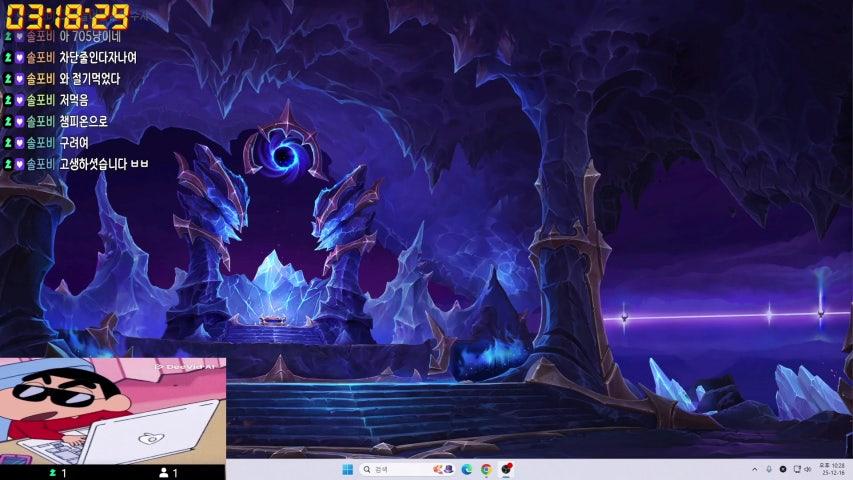Viewport: 853px width, 480px height.
Task: Click the 03:18:29 stream timer overlay
Action: point(67,15)
